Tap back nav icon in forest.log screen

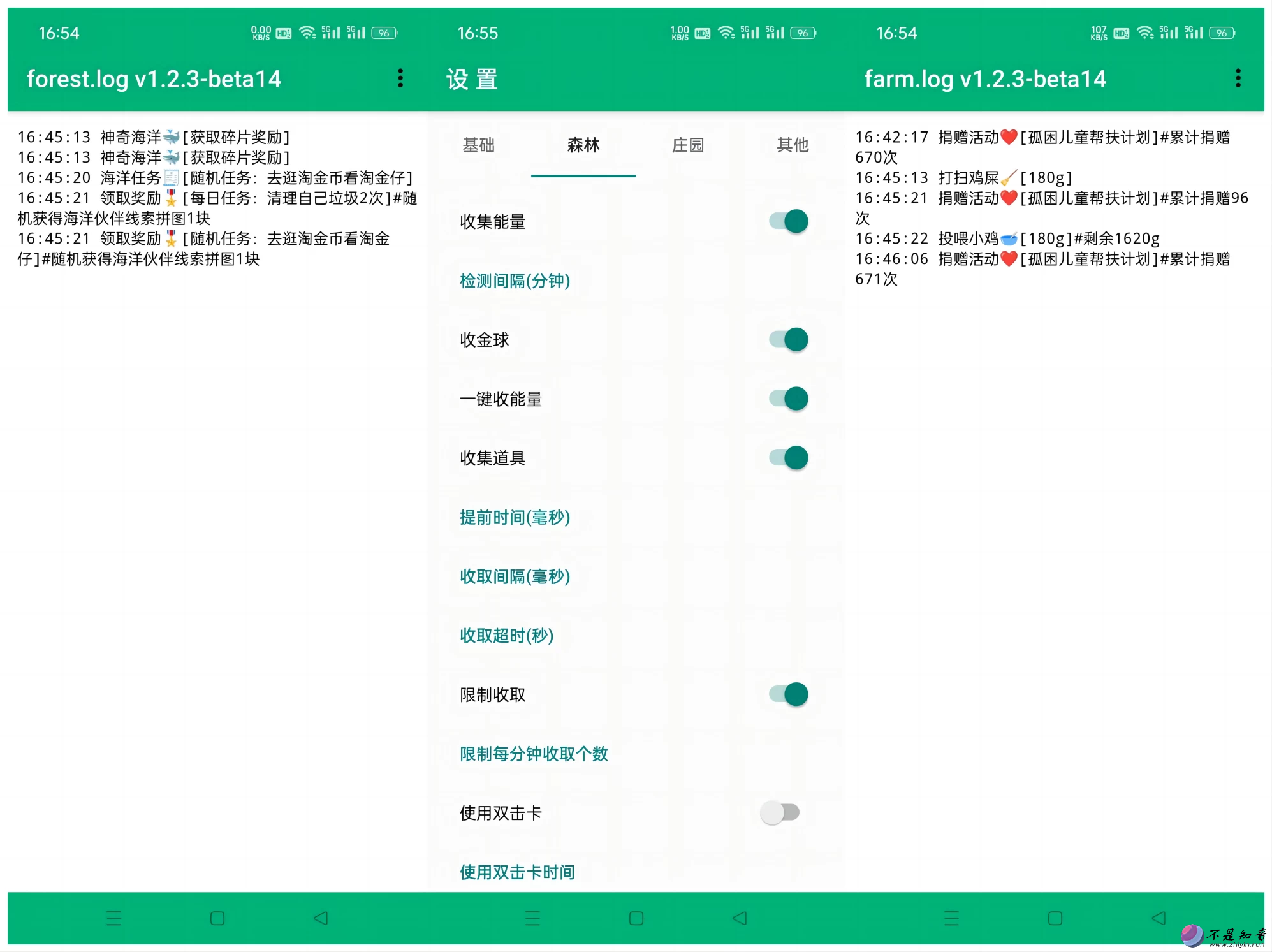321,918
